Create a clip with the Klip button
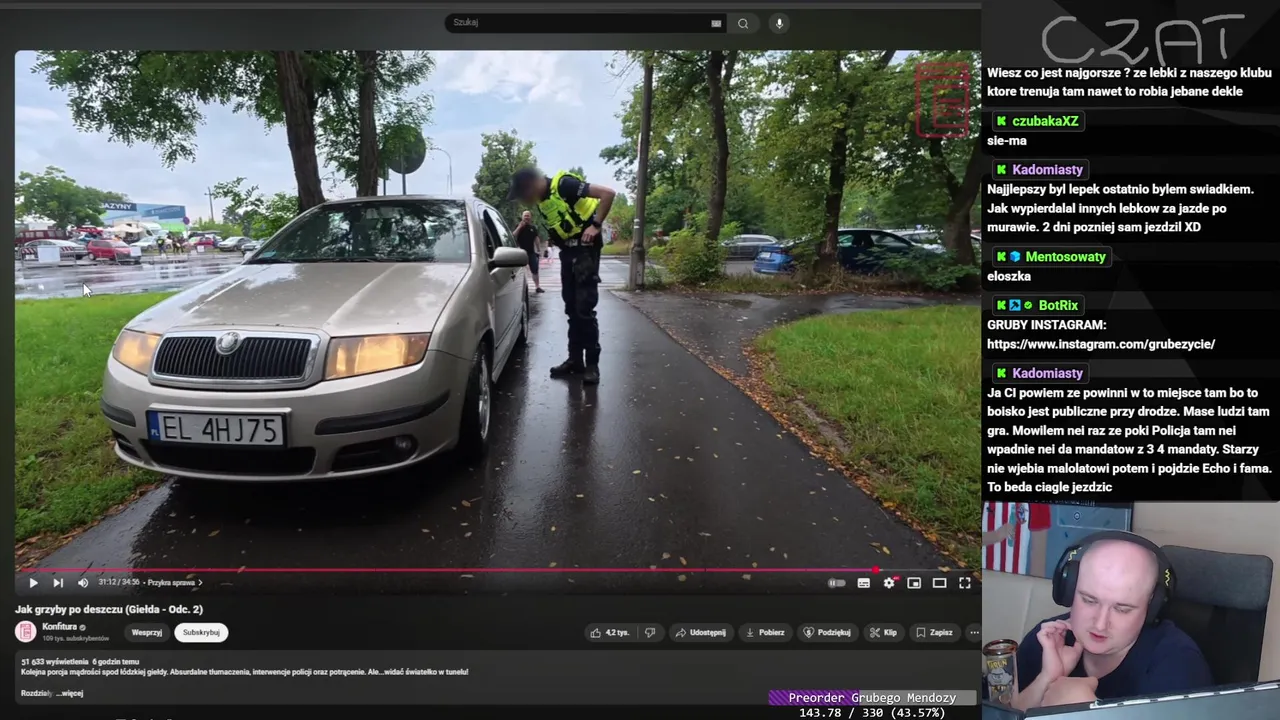Viewport: 1280px width, 720px height. point(883,632)
